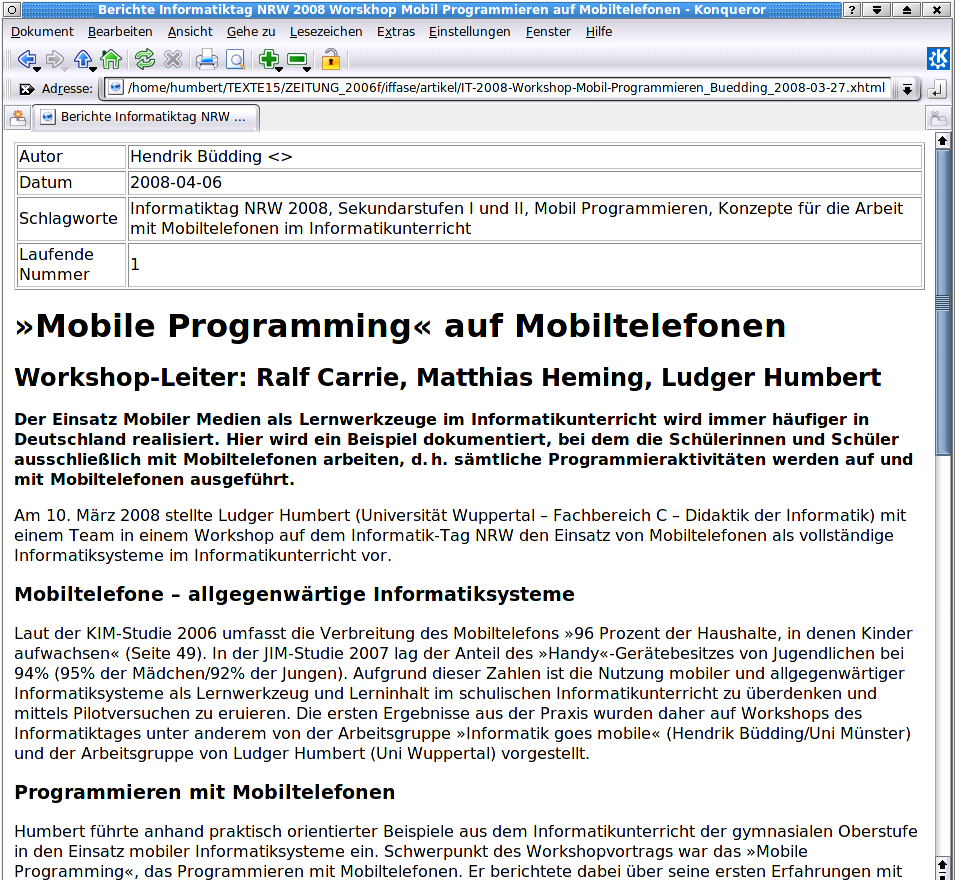955x880 pixels.
Task: Go back with the blue left arrow
Action: pyautogui.click(x=27, y=60)
